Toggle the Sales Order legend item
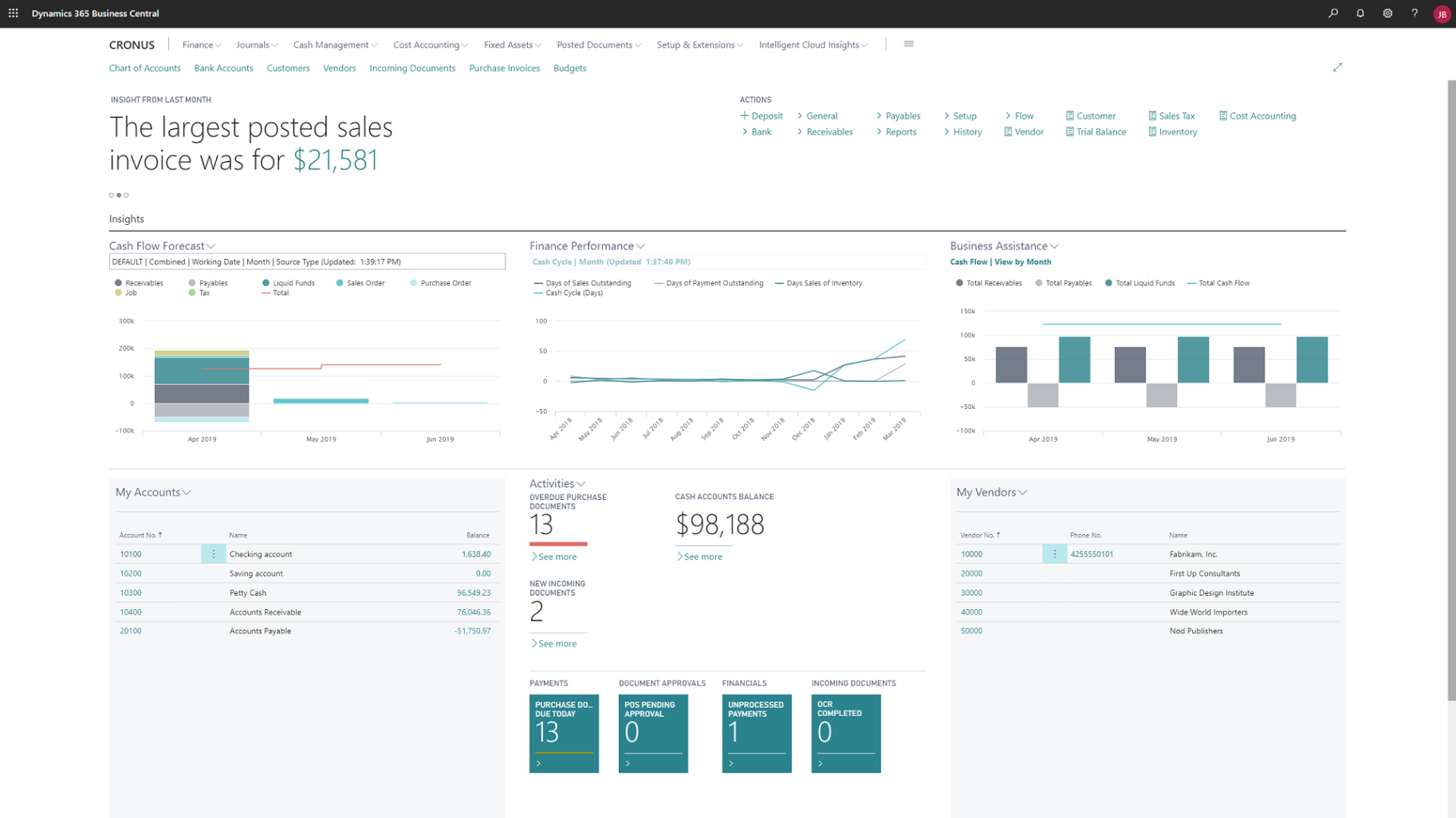The image size is (1456, 818). tap(360, 283)
